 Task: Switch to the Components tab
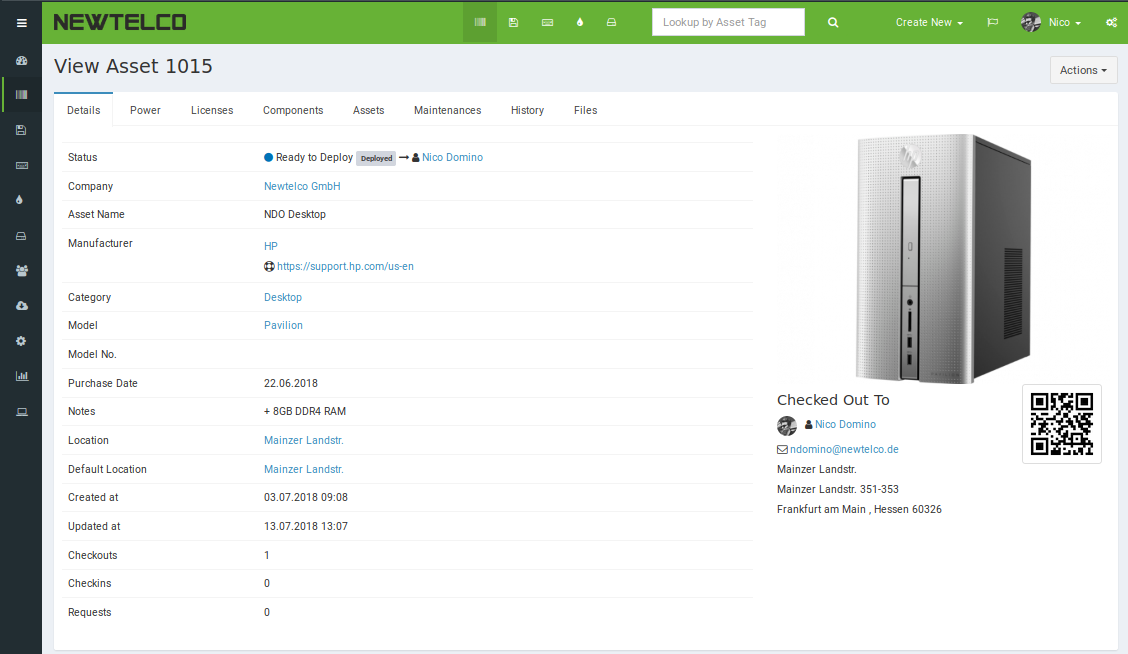293,110
